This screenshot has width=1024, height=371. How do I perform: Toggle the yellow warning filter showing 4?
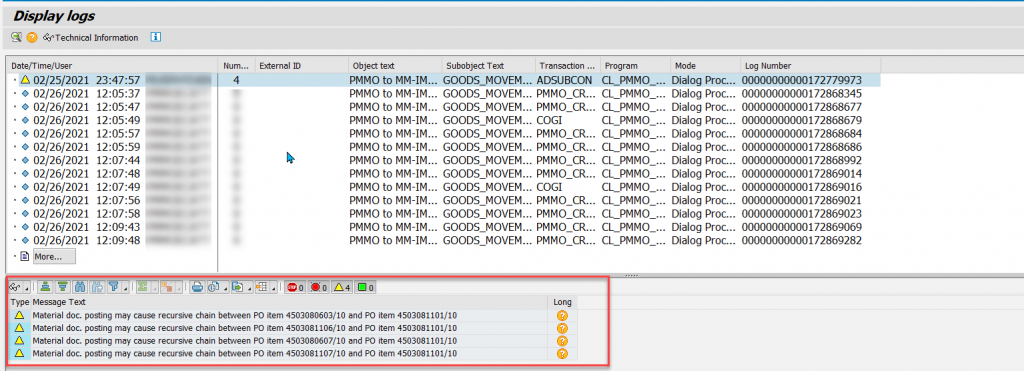[342, 287]
